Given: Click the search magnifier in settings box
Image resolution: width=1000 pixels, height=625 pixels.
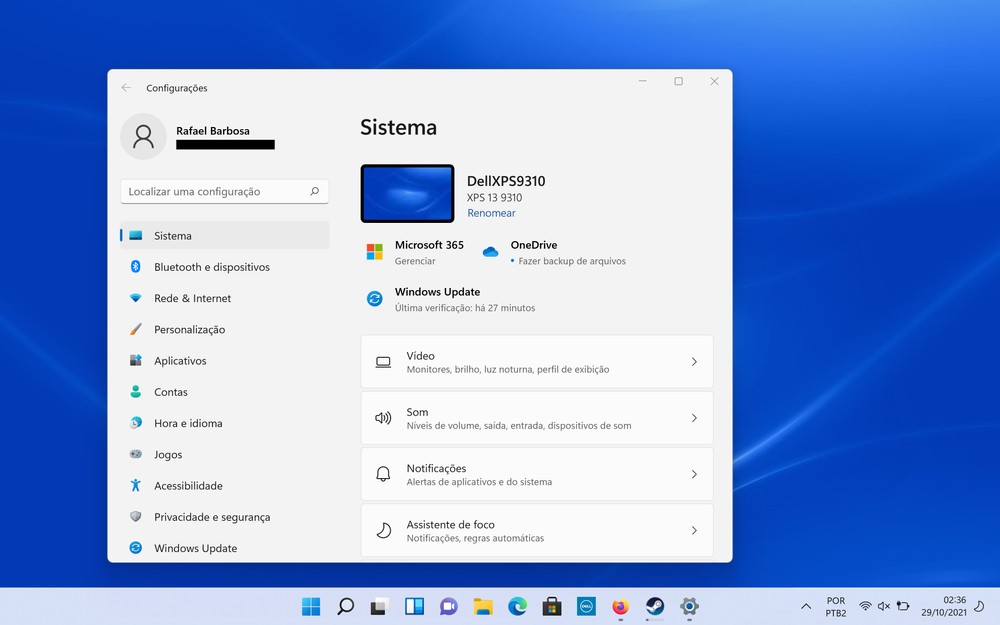Looking at the screenshot, I should (x=314, y=191).
